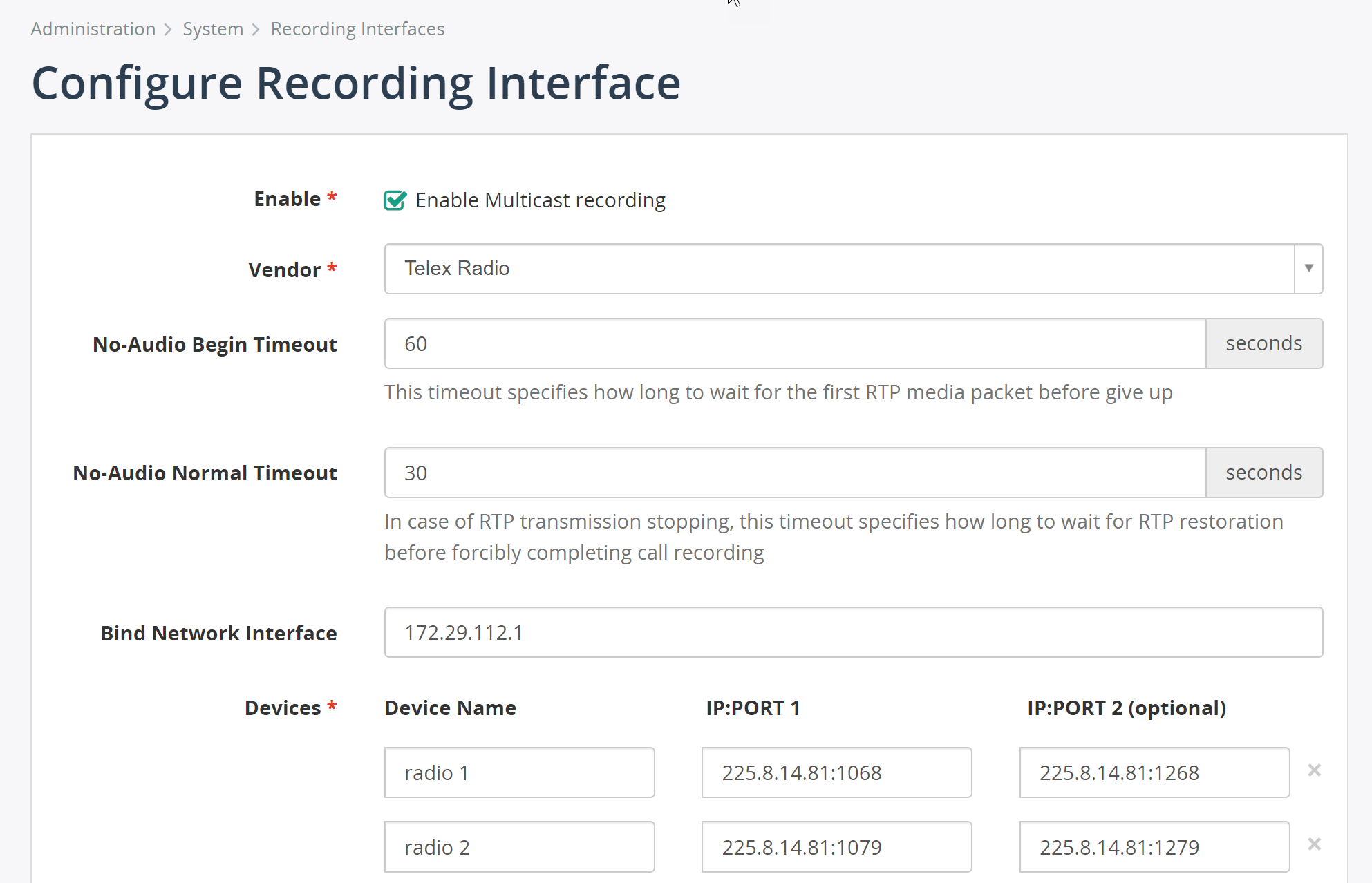Click the RTP restoration help text
The width and height of the screenshot is (1372, 883).
coord(834,537)
